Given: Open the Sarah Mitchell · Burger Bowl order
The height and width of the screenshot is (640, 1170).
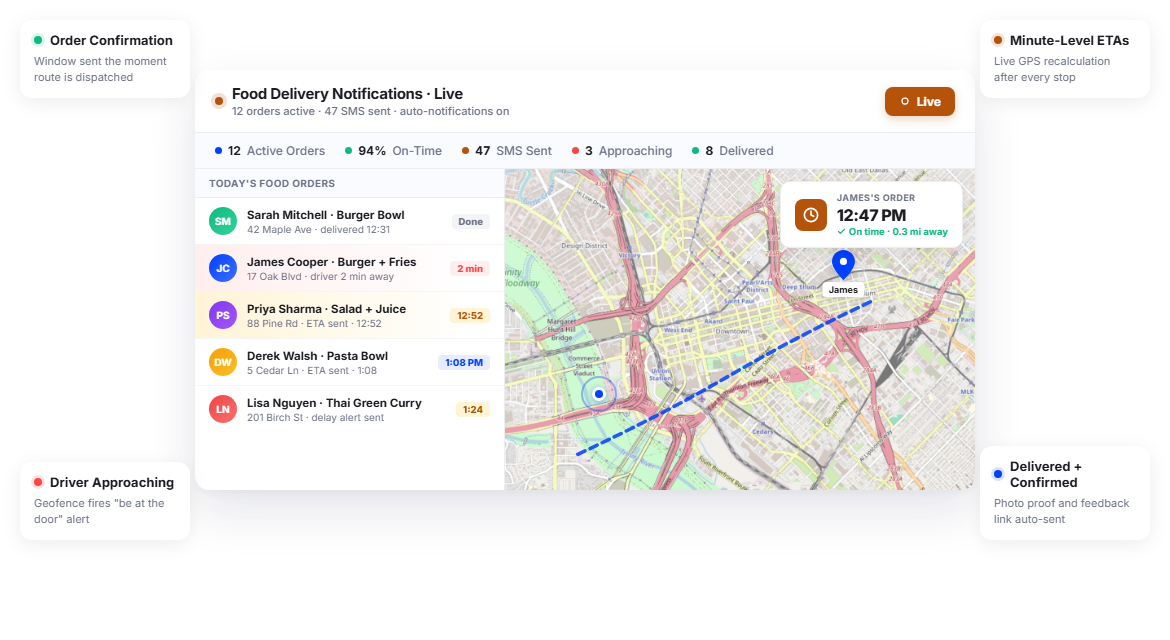Looking at the screenshot, I should (349, 222).
